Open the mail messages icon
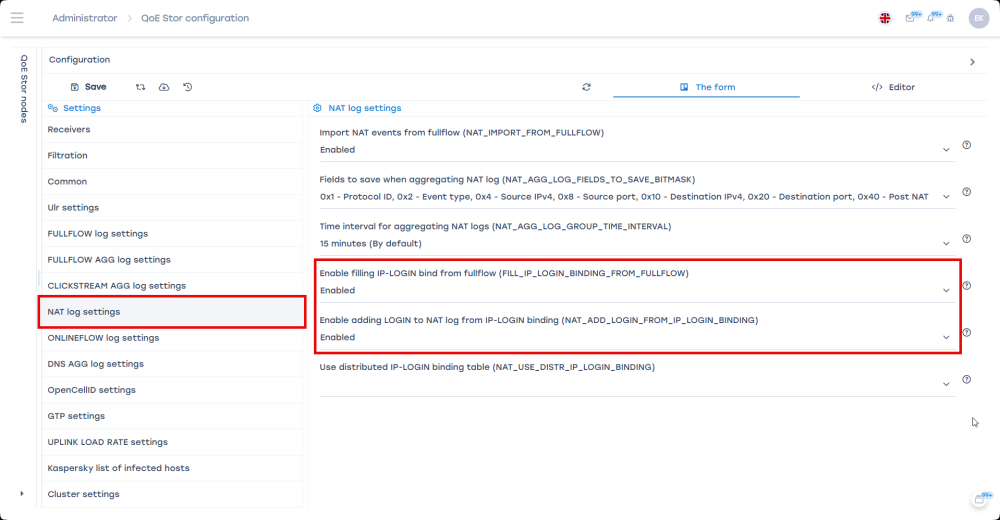 coord(908,18)
